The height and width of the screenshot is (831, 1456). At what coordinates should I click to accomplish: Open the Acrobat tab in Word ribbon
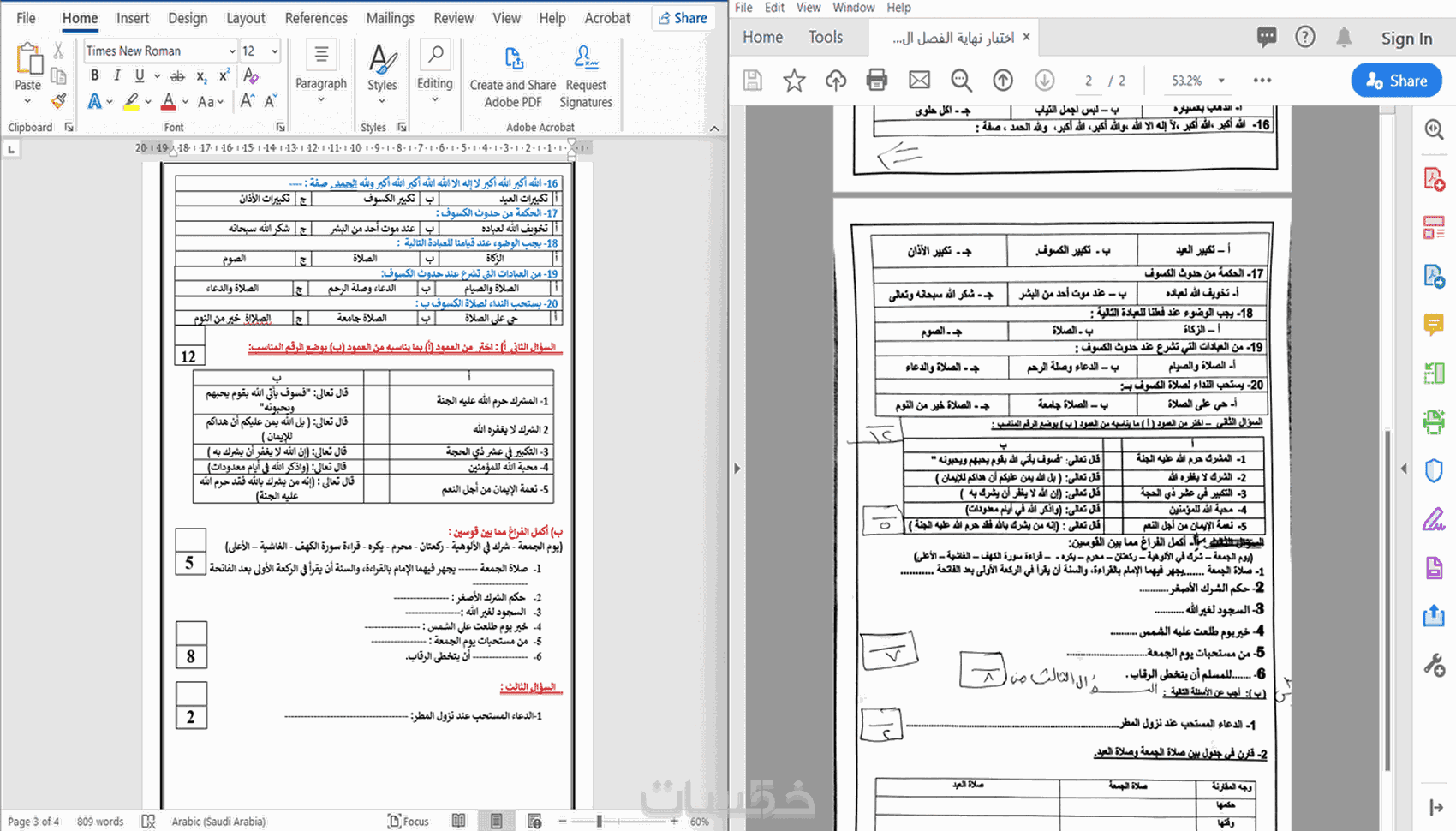[607, 18]
